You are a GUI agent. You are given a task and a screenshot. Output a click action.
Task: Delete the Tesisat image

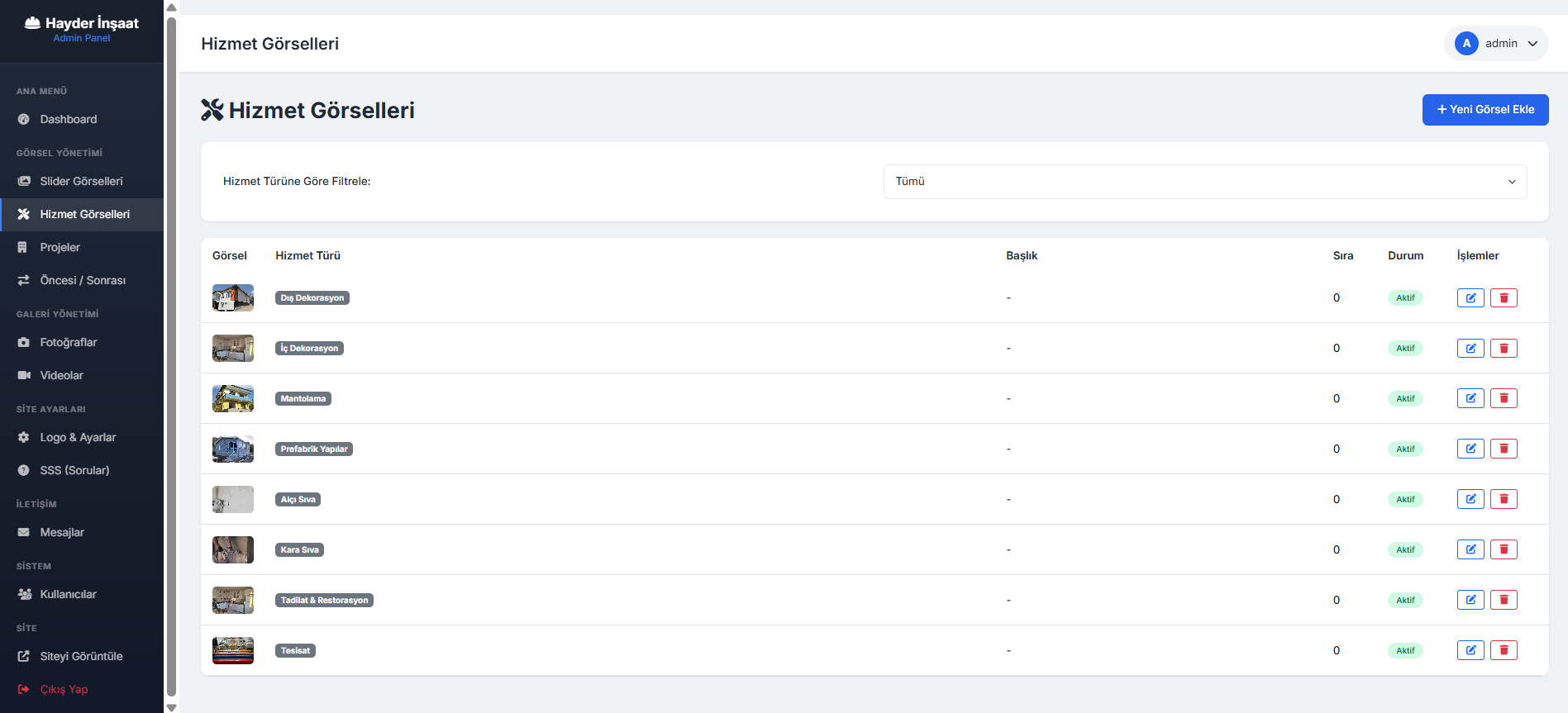coord(1504,651)
